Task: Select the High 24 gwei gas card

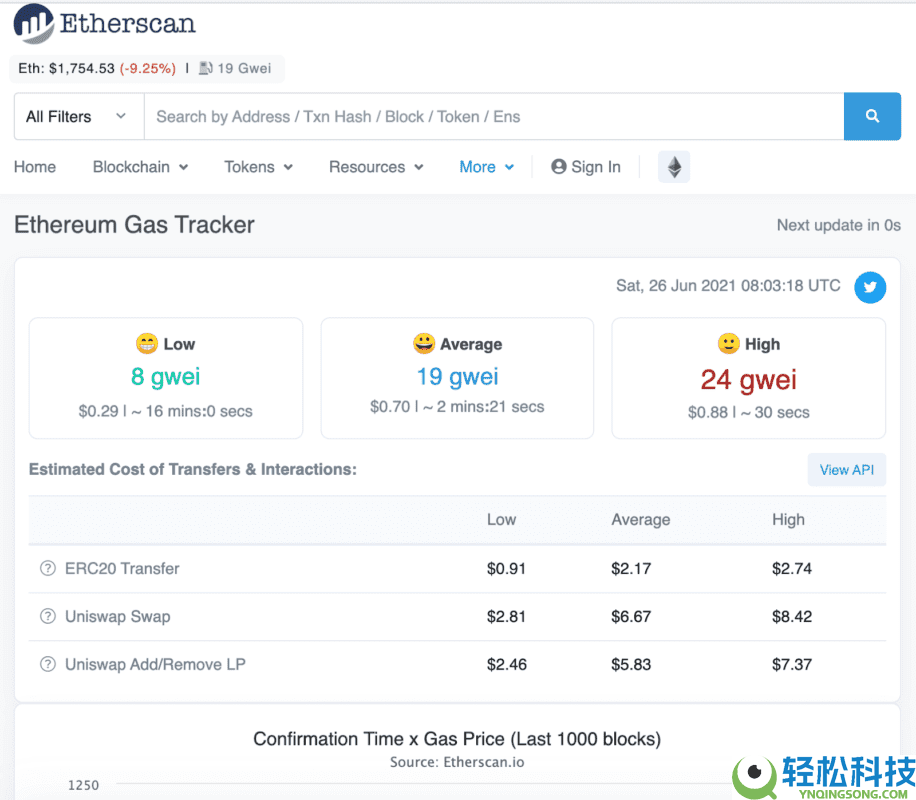Action: [748, 378]
